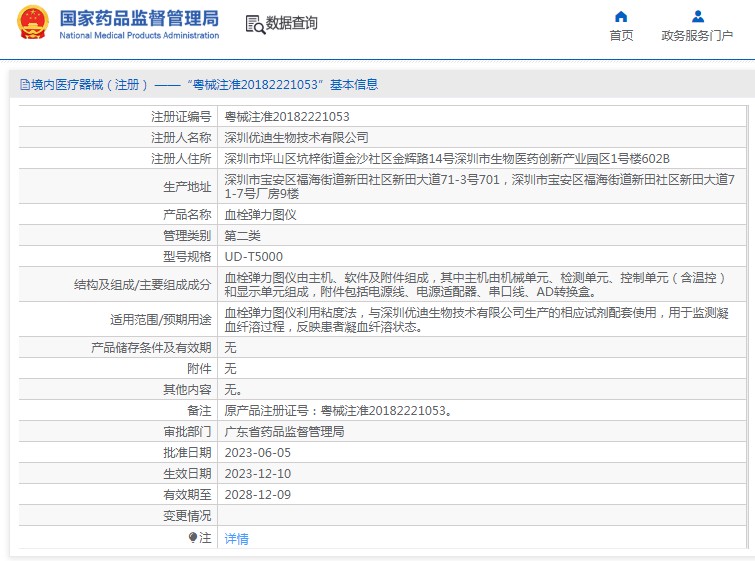Click approval date 2023-06-05 value

click(257, 453)
